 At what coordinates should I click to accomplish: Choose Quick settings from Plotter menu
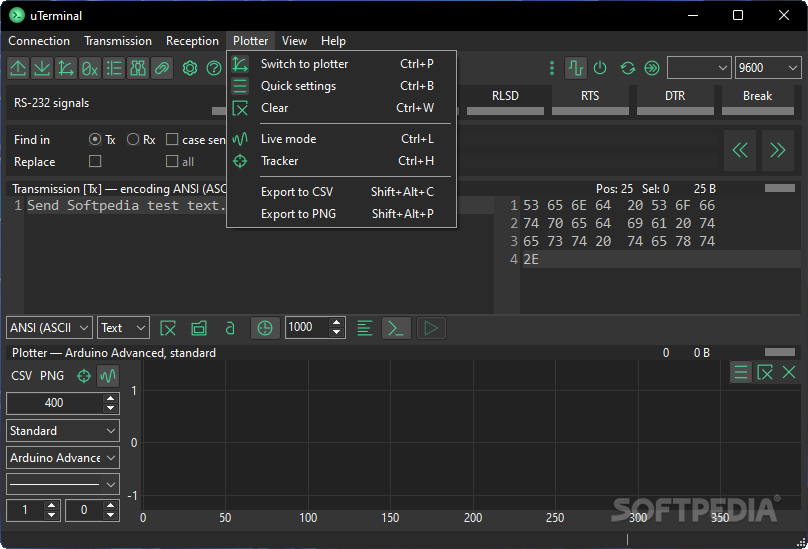(x=341, y=86)
